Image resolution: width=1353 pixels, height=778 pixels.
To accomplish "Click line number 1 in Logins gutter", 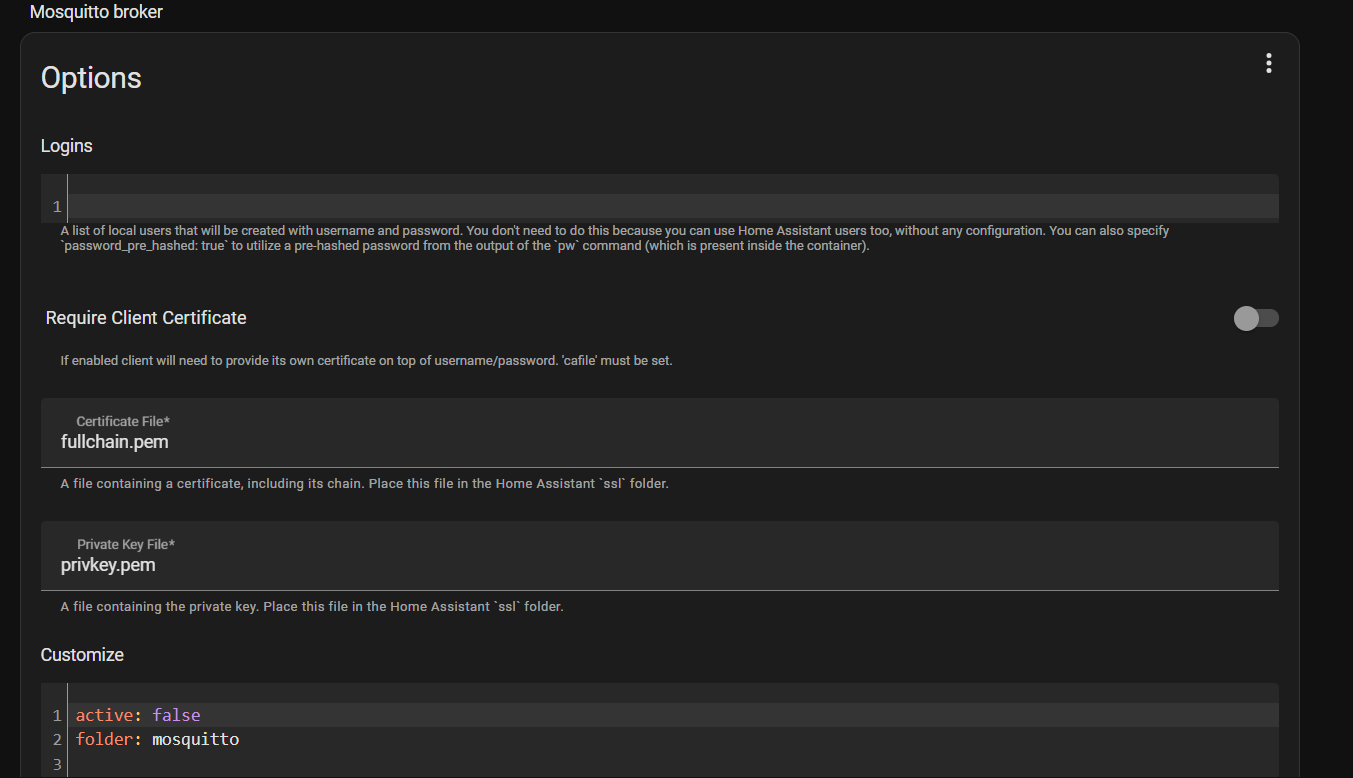I will pos(57,207).
